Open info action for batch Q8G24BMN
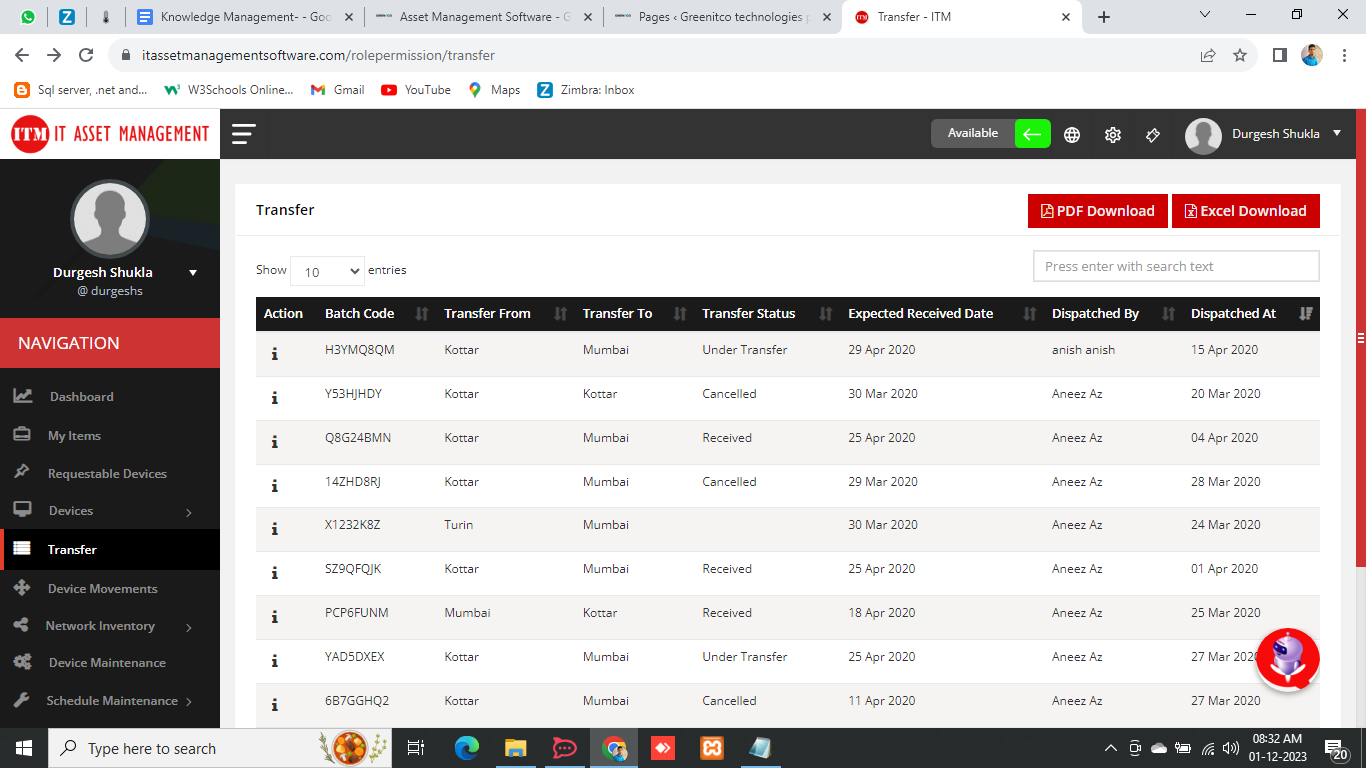The height and width of the screenshot is (768, 1366). point(274,442)
